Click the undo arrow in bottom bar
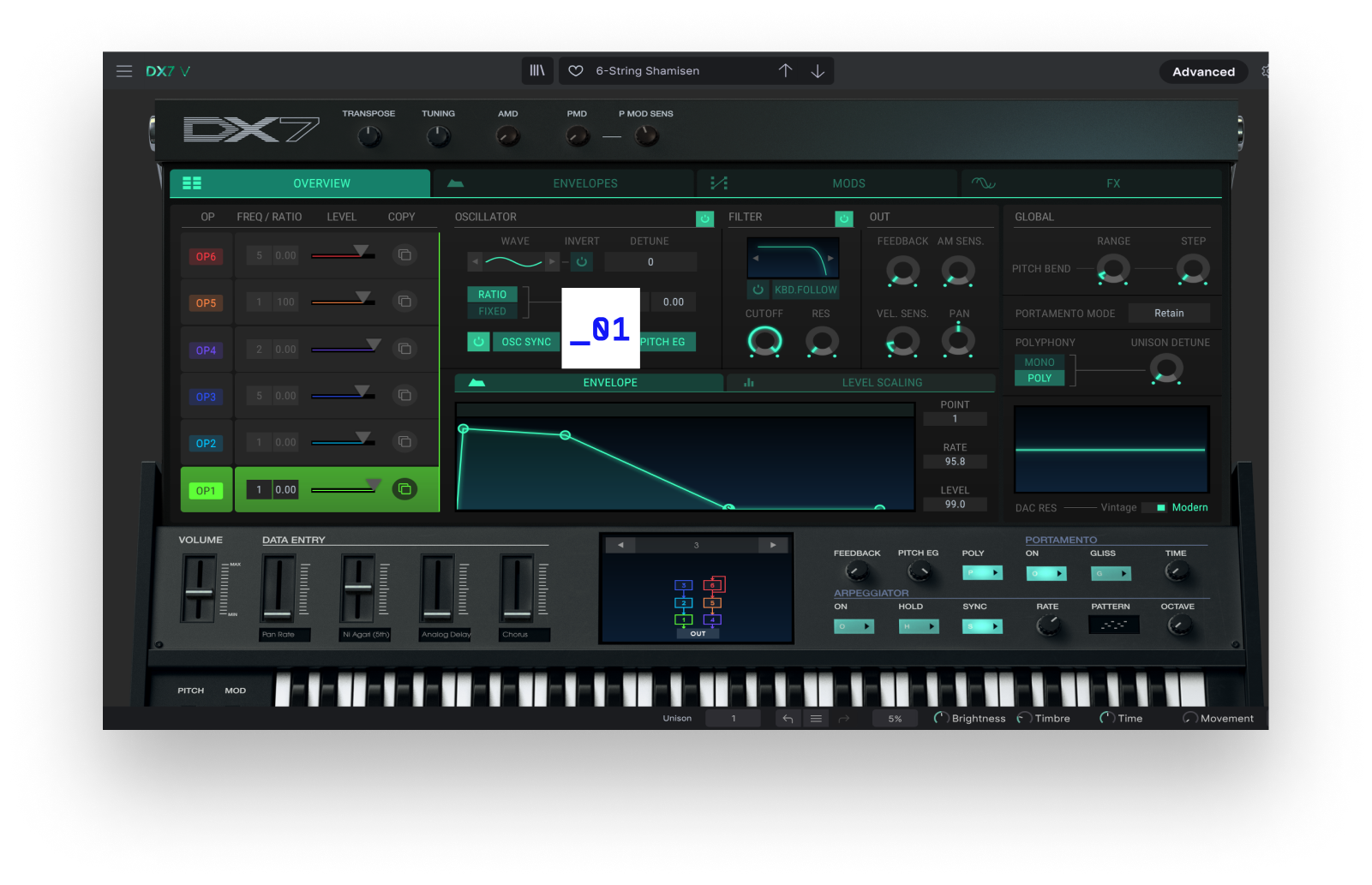 click(x=788, y=719)
